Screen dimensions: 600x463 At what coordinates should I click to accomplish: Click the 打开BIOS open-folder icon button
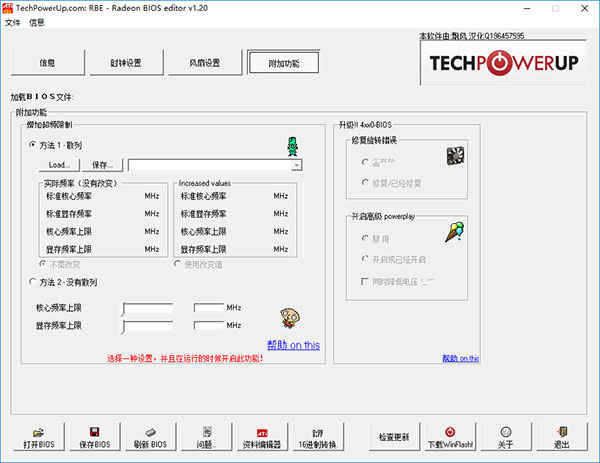[x=39, y=437]
